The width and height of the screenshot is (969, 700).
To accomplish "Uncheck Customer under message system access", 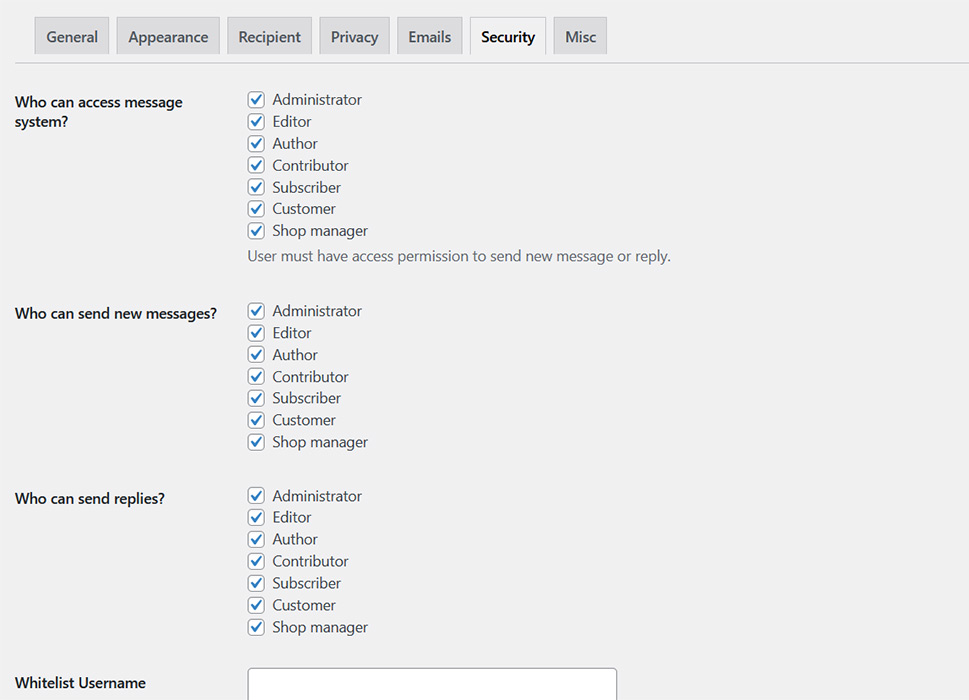I will pos(256,209).
